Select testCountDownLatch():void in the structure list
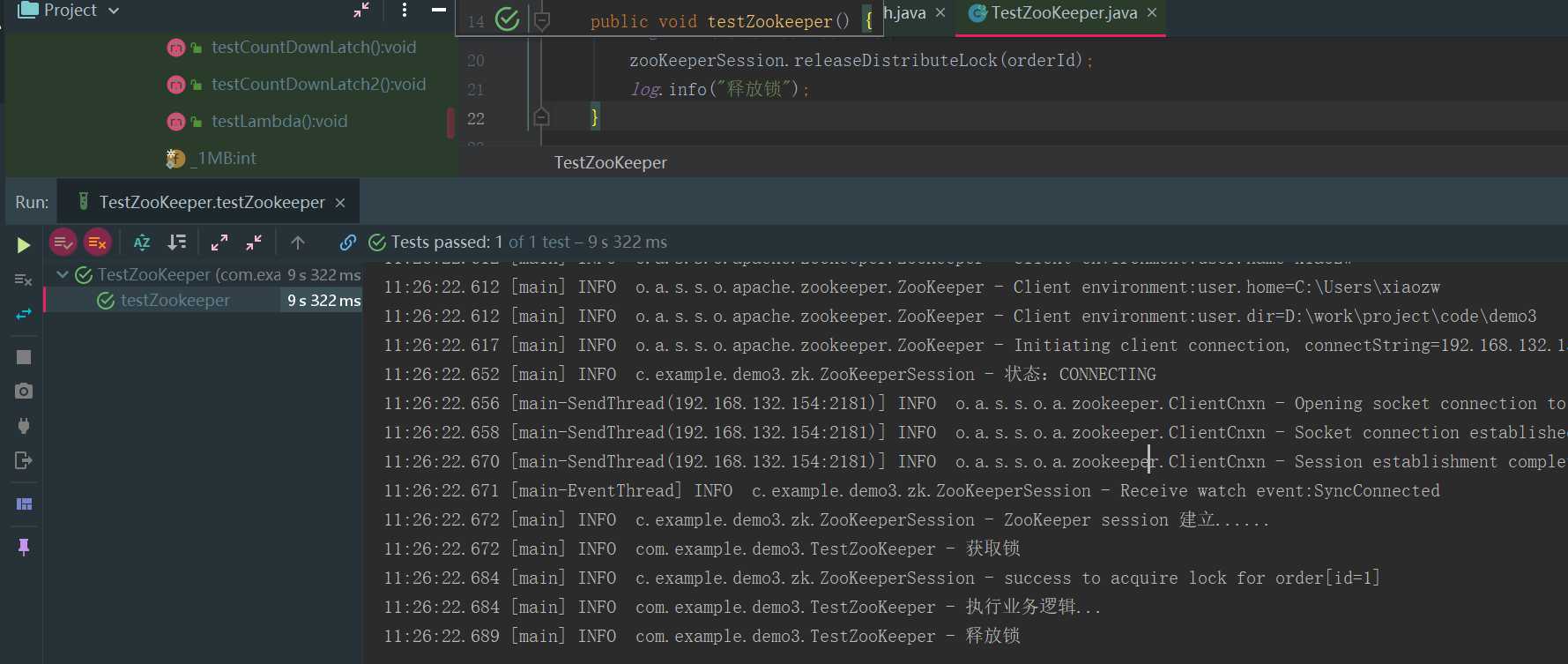1568x664 pixels. (314, 48)
